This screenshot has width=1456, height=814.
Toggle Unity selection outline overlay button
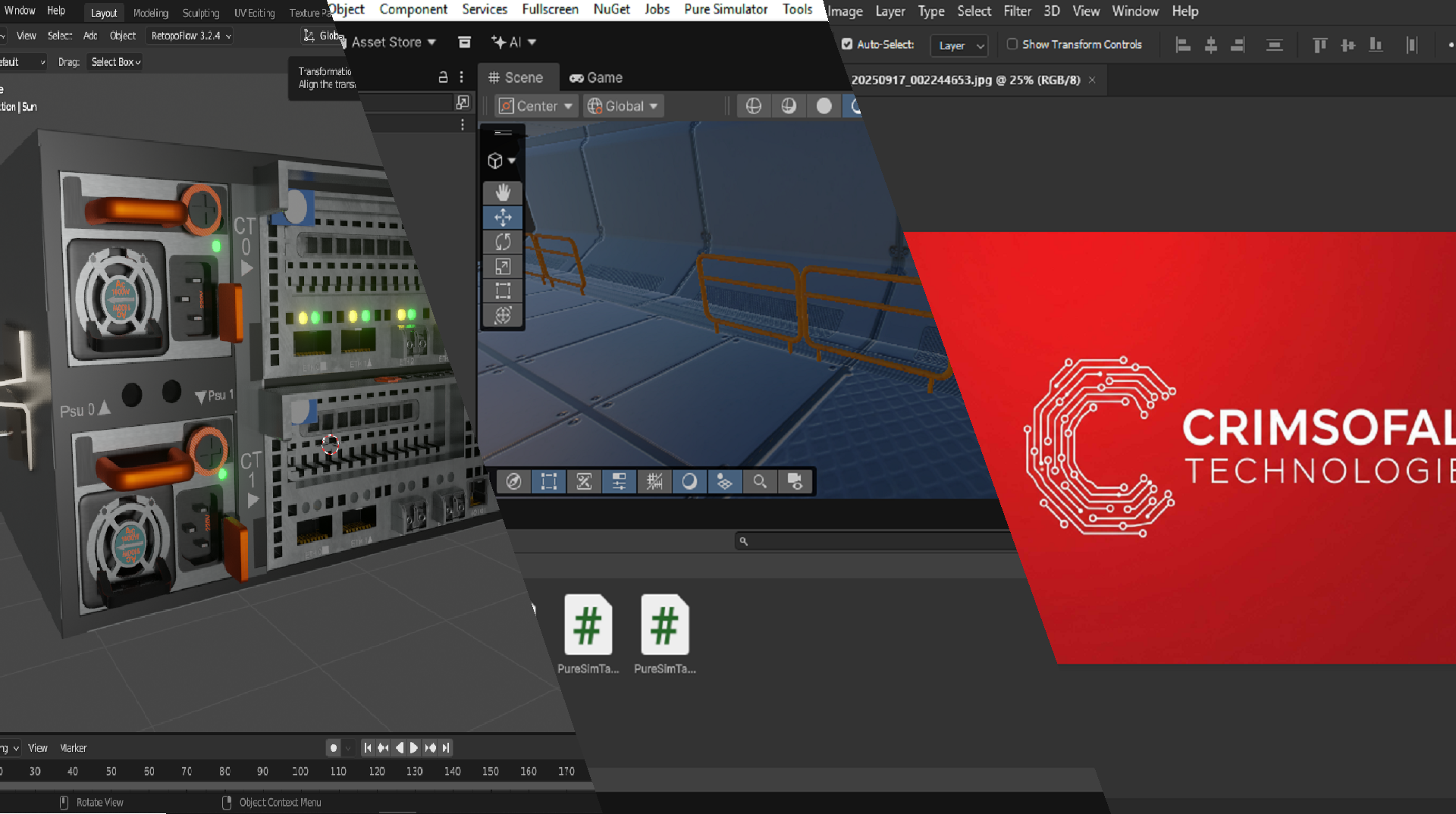point(548,482)
